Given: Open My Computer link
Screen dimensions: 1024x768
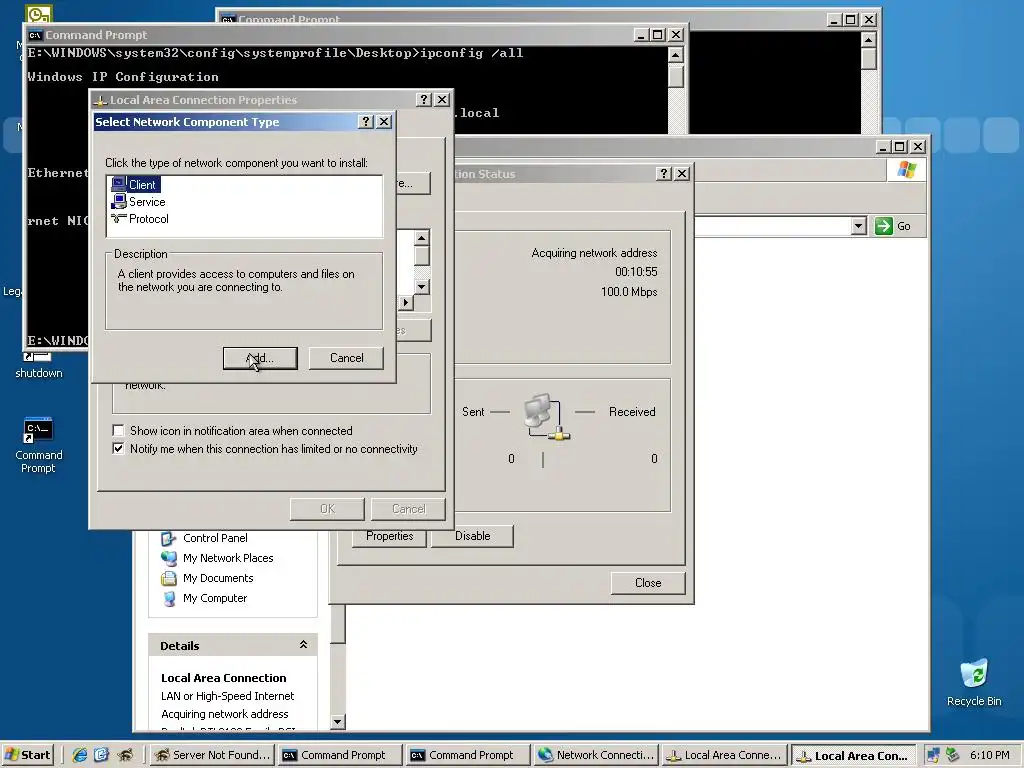Looking at the screenshot, I should pyautogui.click(x=215, y=598).
